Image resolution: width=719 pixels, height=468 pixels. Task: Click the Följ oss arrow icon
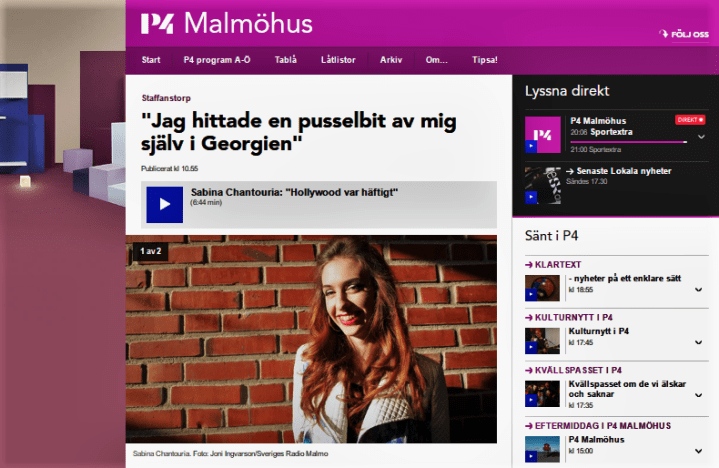pyautogui.click(x=664, y=33)
